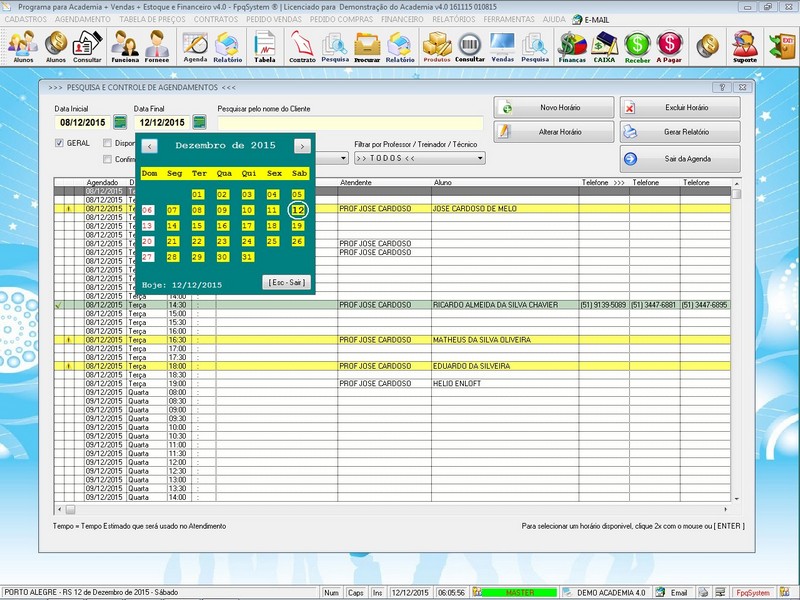Image resolution: width=800 pixels, height=600 pixels.
Task: Click the Data Final date field
Action: (x=162, y=122)
